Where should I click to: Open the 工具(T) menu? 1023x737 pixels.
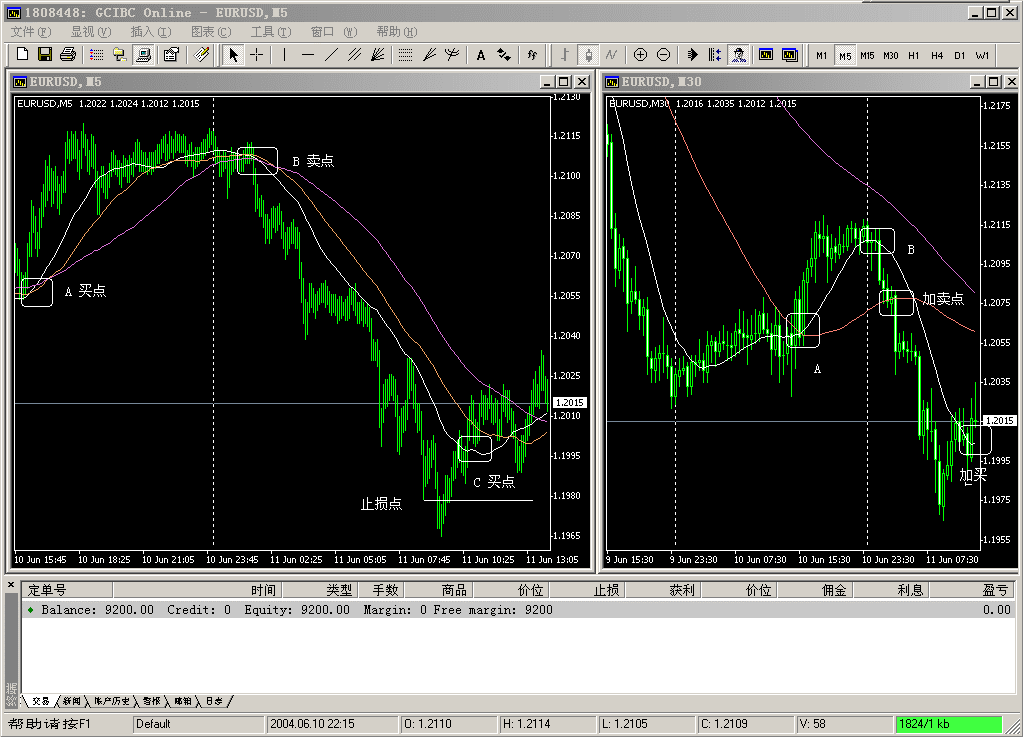(271, 31)
